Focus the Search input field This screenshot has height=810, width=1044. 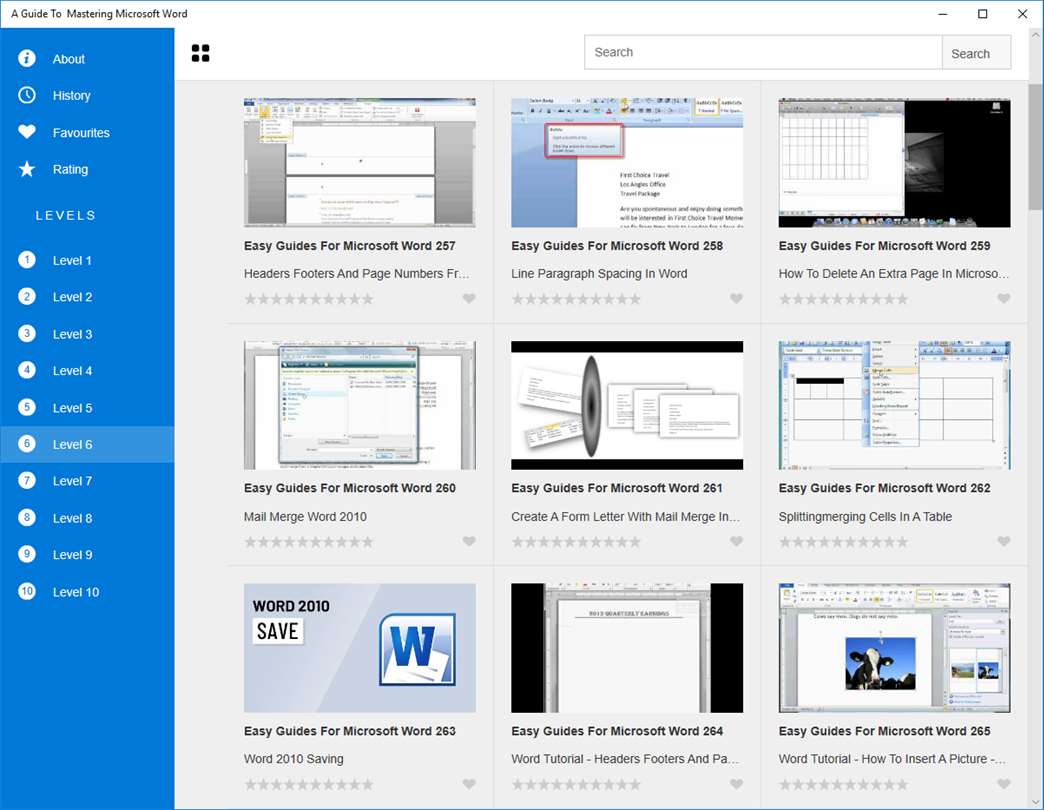pos(763,53)
